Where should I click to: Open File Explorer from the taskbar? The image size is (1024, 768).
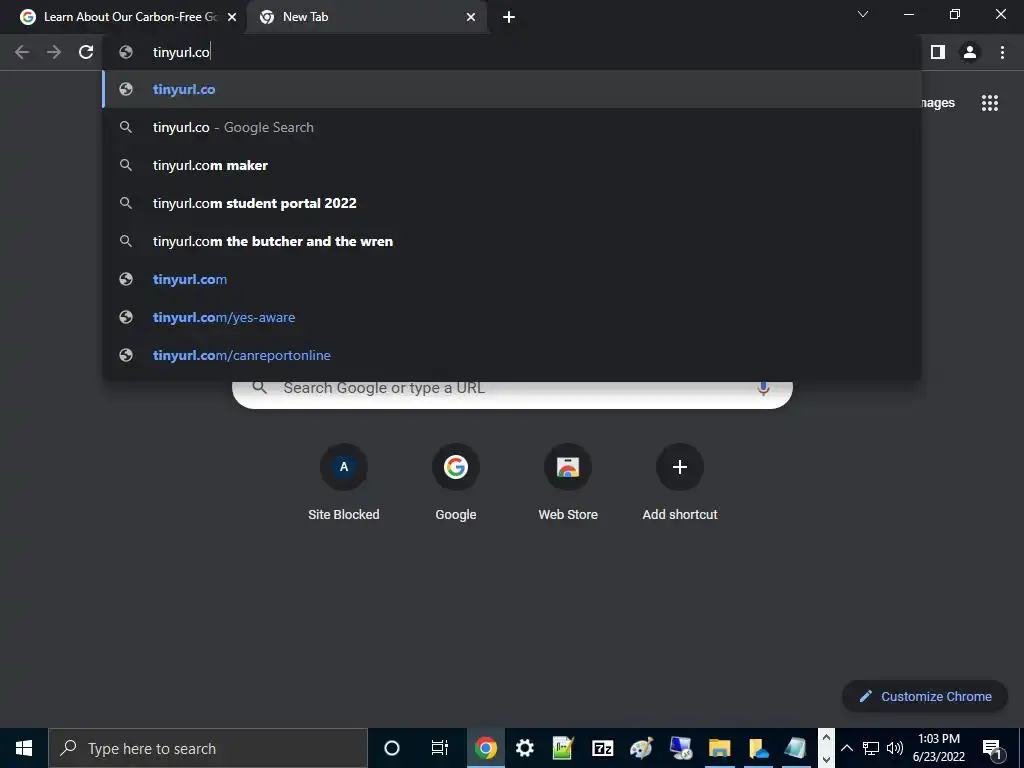tap(719, 748)
